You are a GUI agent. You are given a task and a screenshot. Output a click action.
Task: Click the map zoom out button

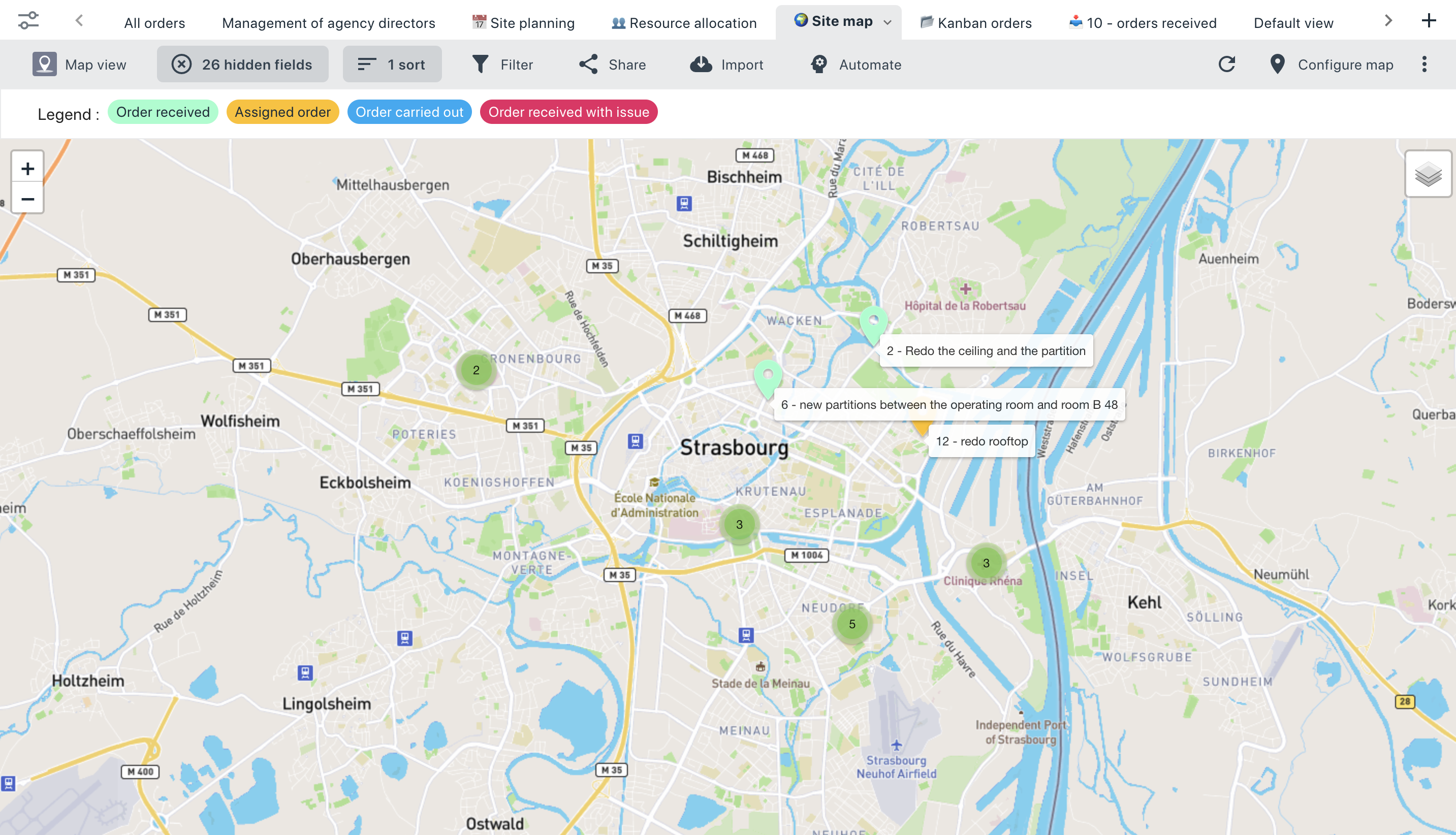coord(27,199)
